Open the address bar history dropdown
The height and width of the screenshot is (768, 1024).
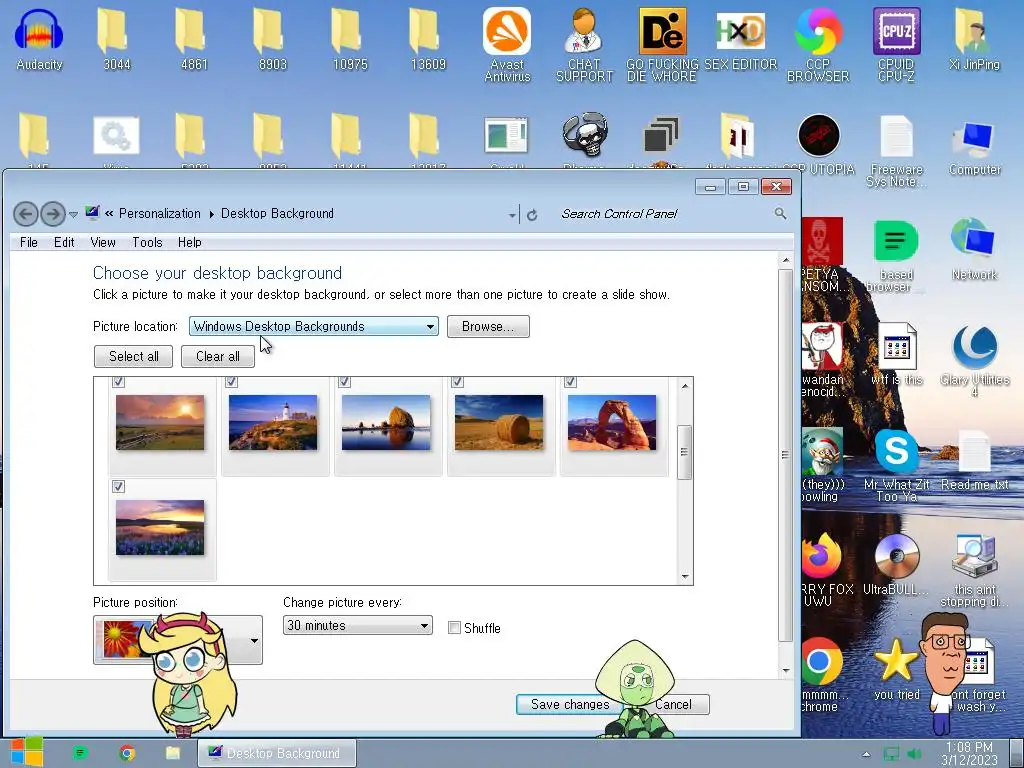[x=512, y=214]
